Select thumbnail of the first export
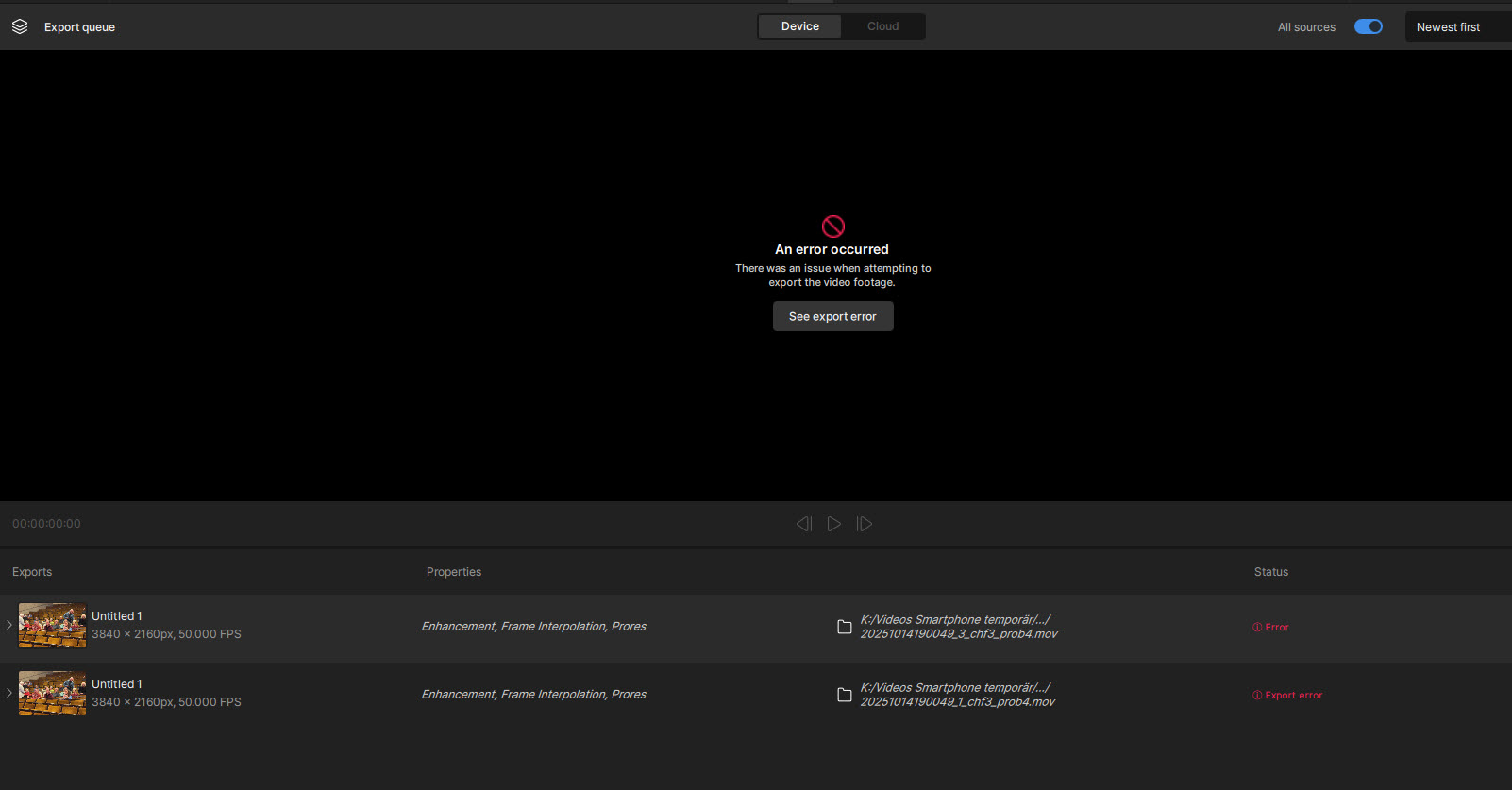This screenshot has width=1512, height=790. pyautogui.click(x=52, y=625)
